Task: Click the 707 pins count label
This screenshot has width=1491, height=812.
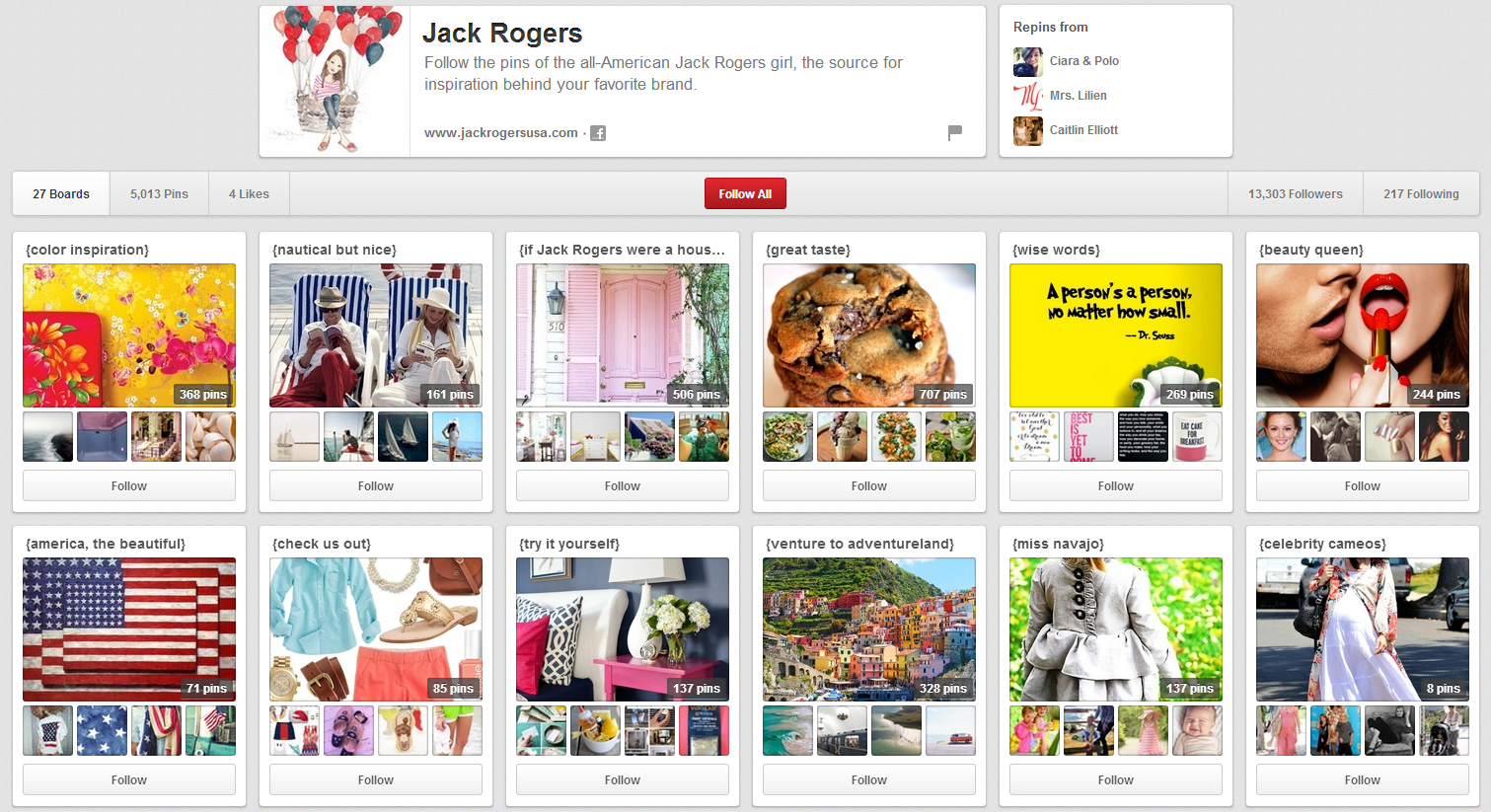Action: pos(943,395)
